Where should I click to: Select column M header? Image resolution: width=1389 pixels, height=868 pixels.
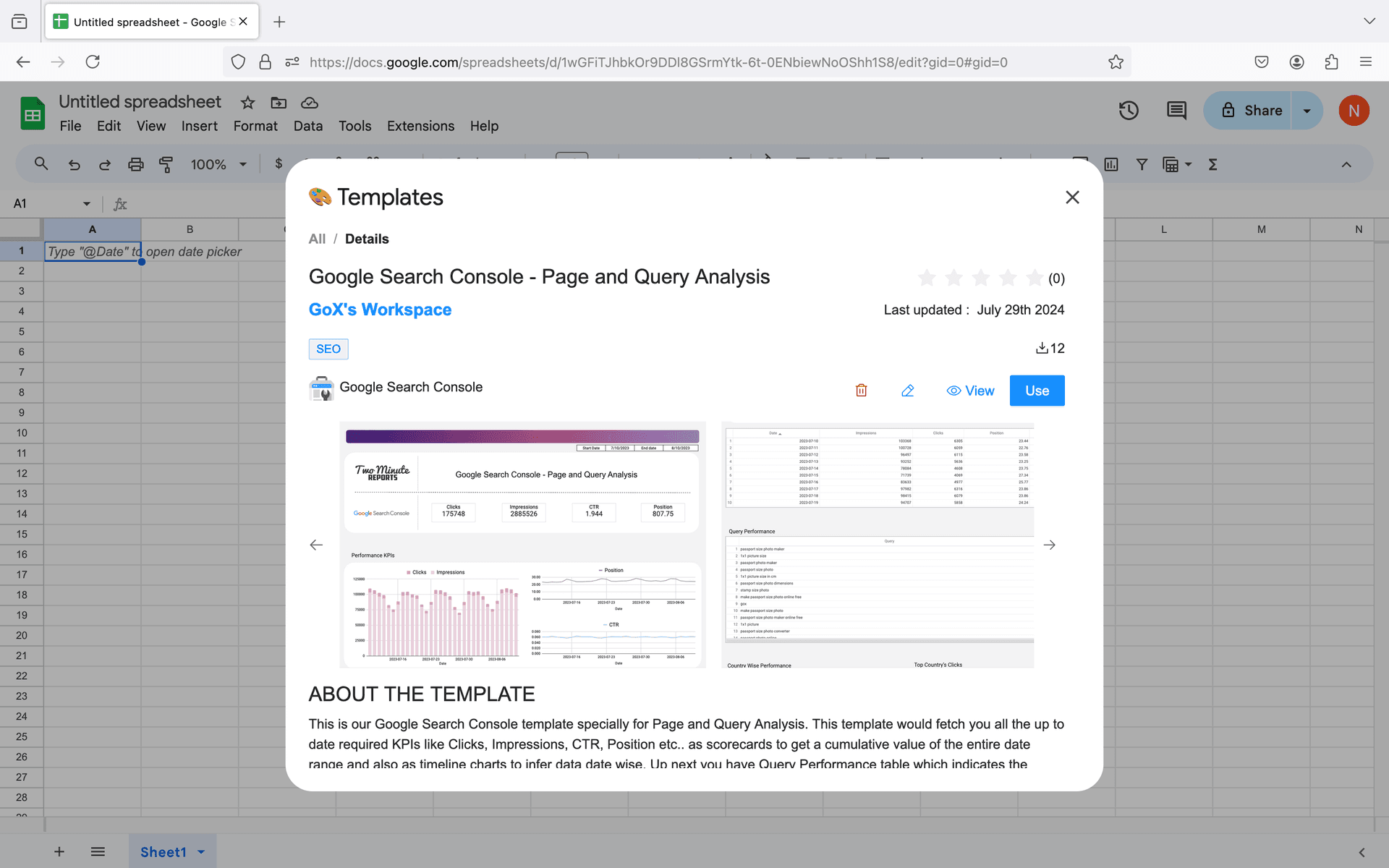click(1261, 229)
